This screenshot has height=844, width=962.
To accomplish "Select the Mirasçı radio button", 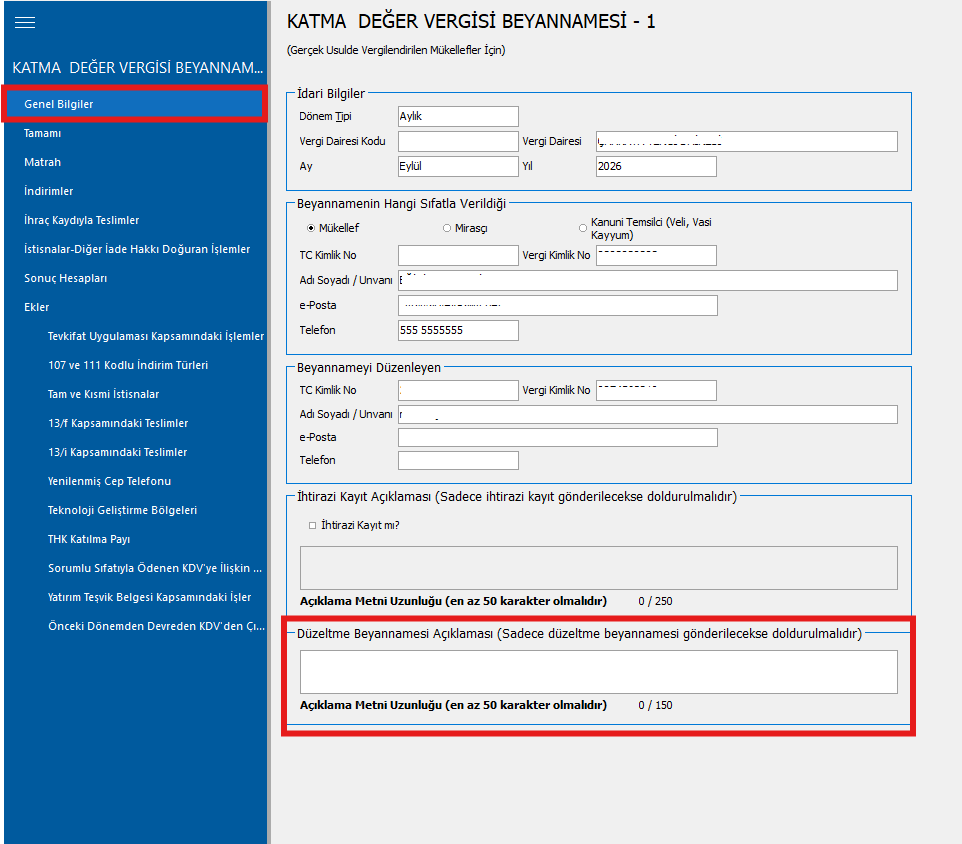I will tap(447, 228).
